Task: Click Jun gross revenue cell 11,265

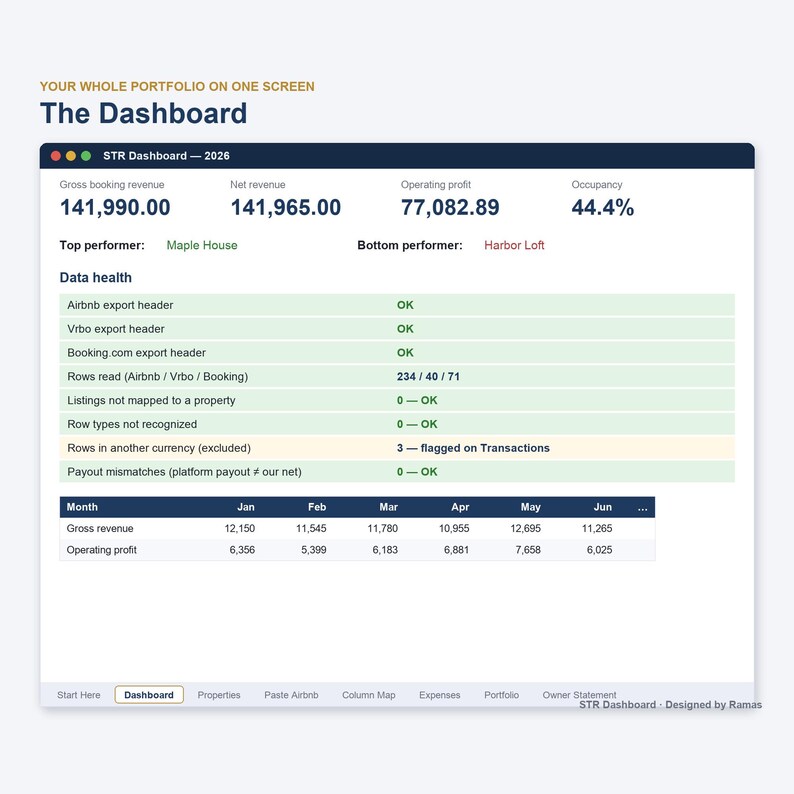Action: tap(597, 528)
